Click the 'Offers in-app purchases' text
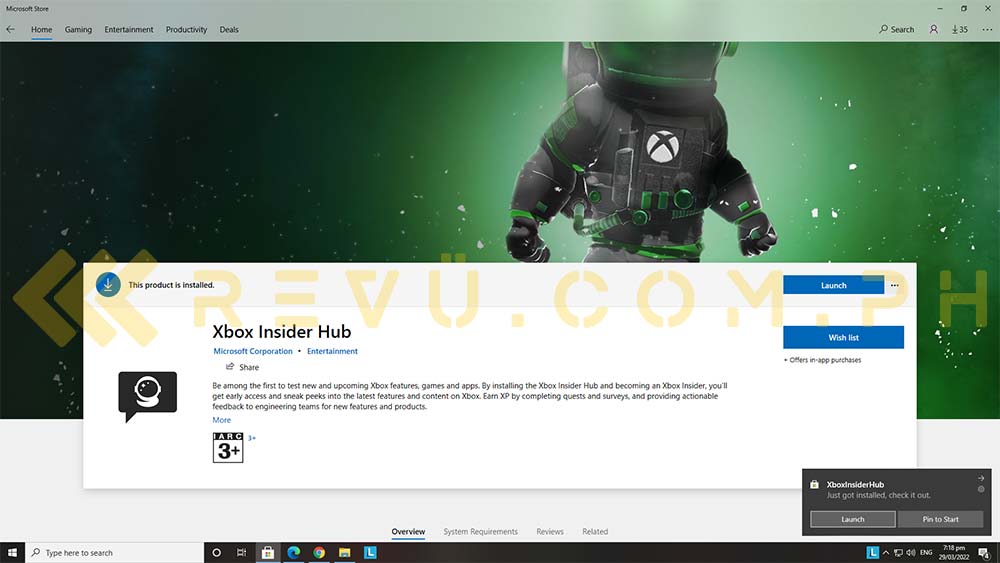This screenshot has height=563, width=1000. pos(825,360)
